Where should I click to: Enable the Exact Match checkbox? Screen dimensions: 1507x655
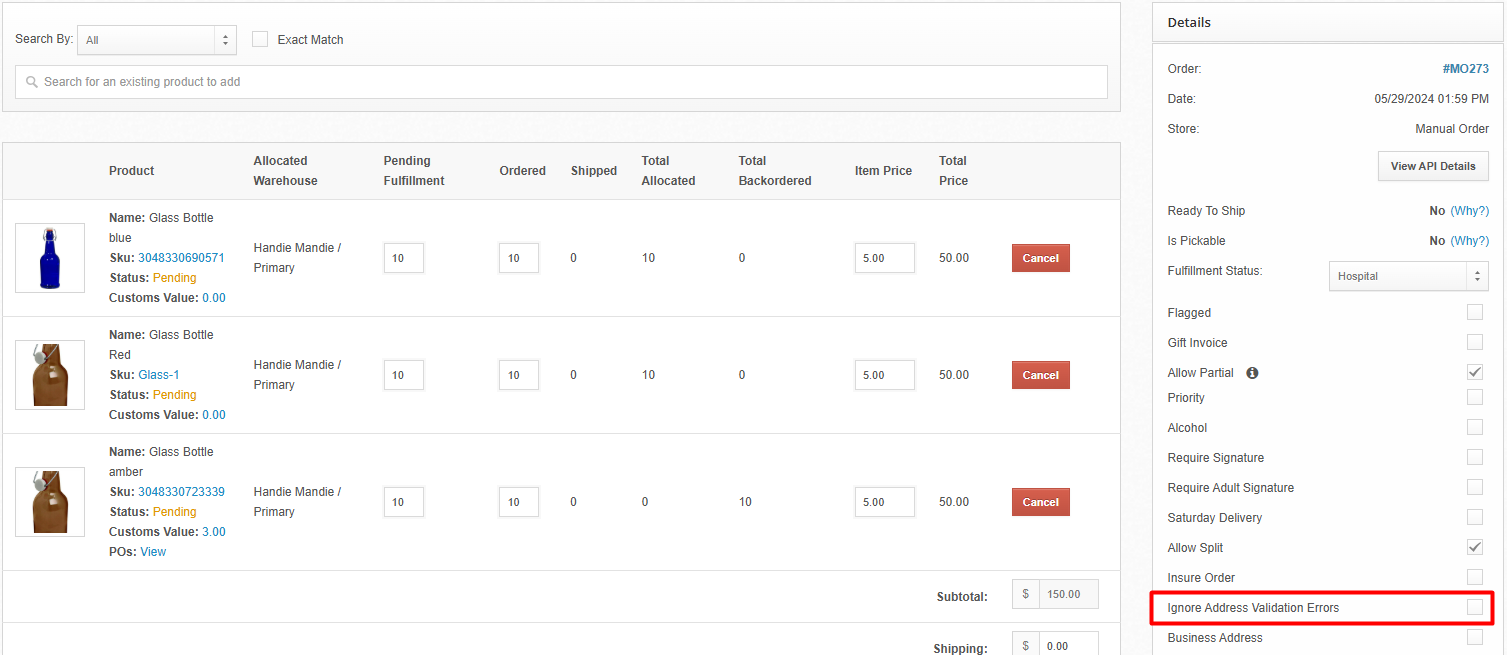(x=260, y=39)
